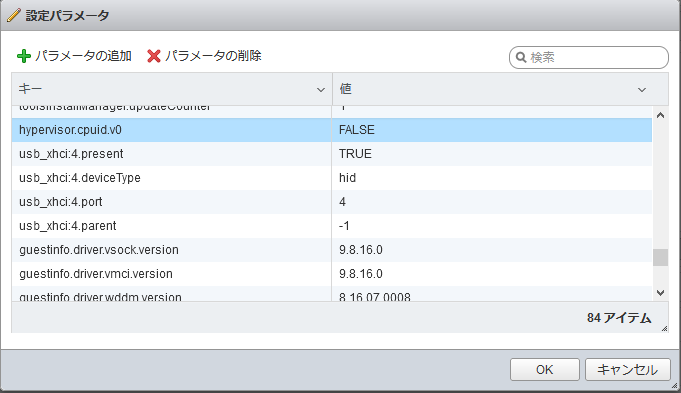
Task: Click scrollbar up arrow
Action: click(x=661, y=115)
